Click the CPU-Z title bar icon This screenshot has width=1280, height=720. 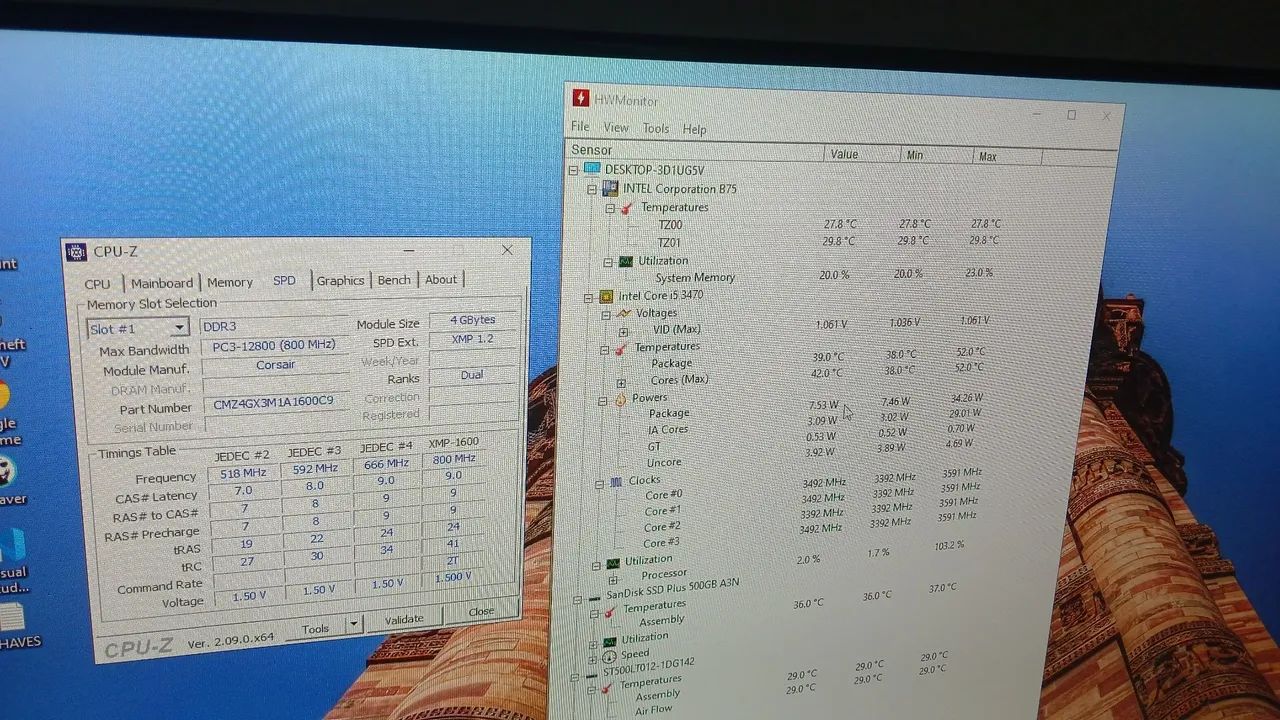(x=76, y=251)
